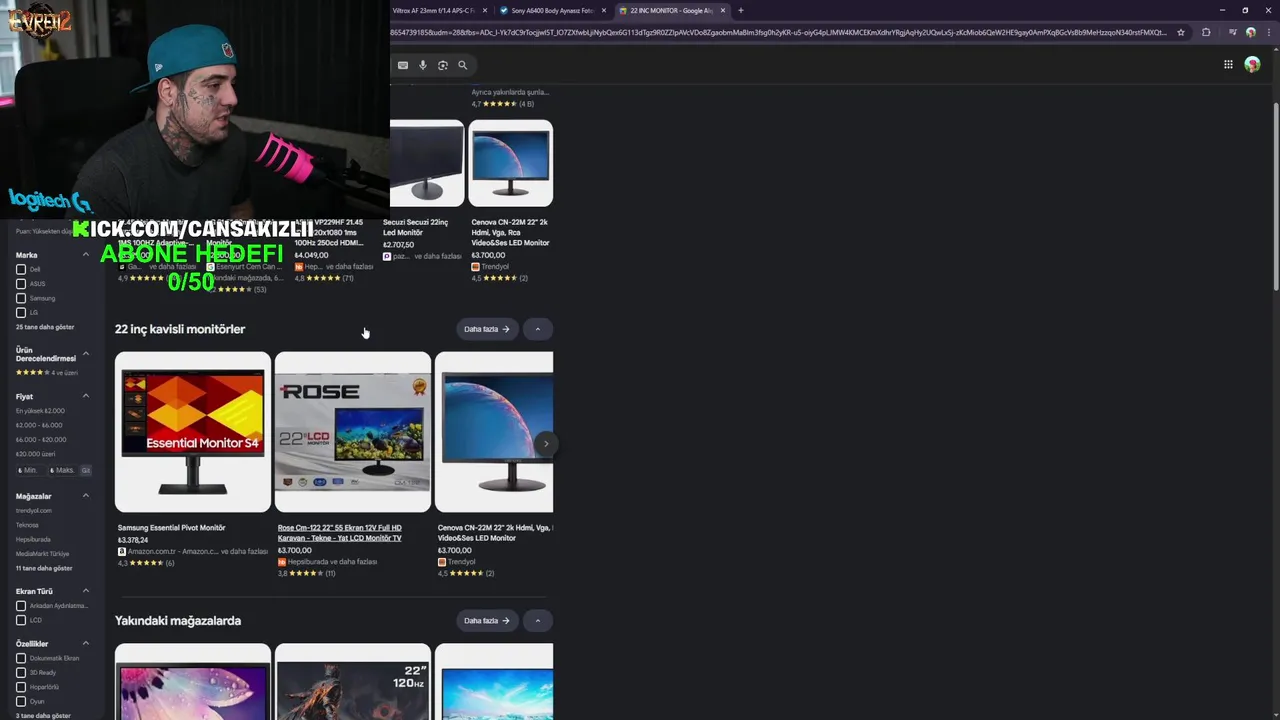This screenshot has width=1280, height=720.
Task: Open Secuzi 22inç Led Monitör listing
Action: pos(416,227)
